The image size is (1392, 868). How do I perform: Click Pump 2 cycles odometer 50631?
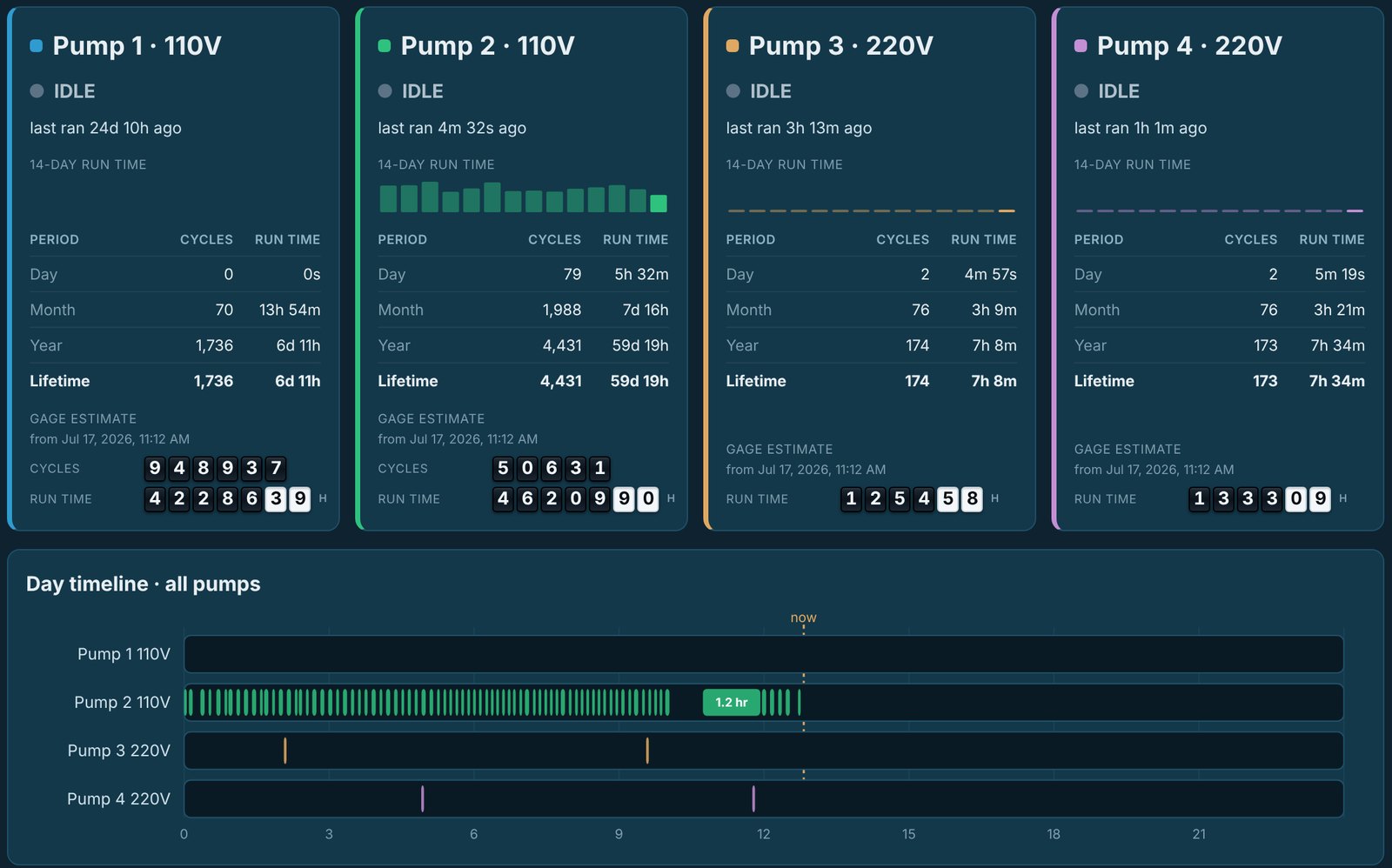click(552, 468)
